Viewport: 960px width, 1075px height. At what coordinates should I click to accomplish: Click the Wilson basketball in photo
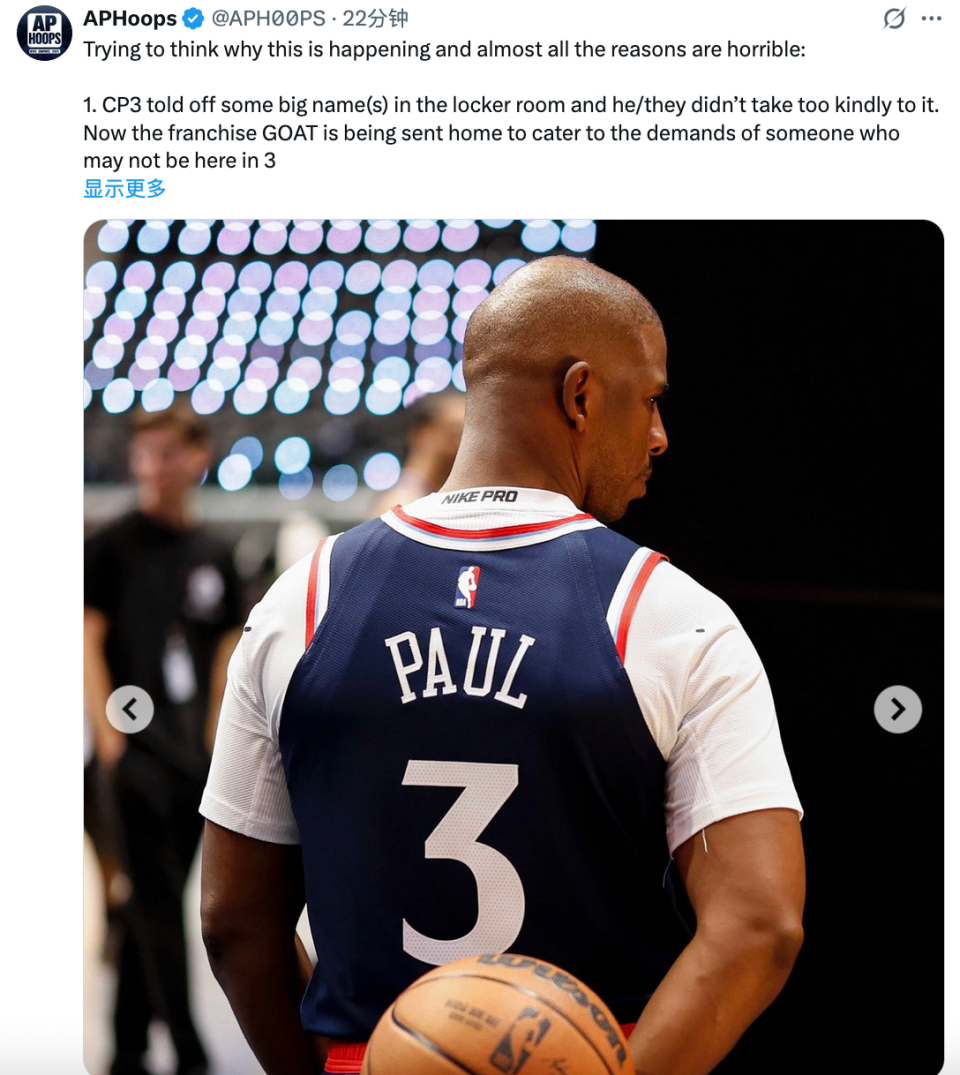(x=499, y=1016)
